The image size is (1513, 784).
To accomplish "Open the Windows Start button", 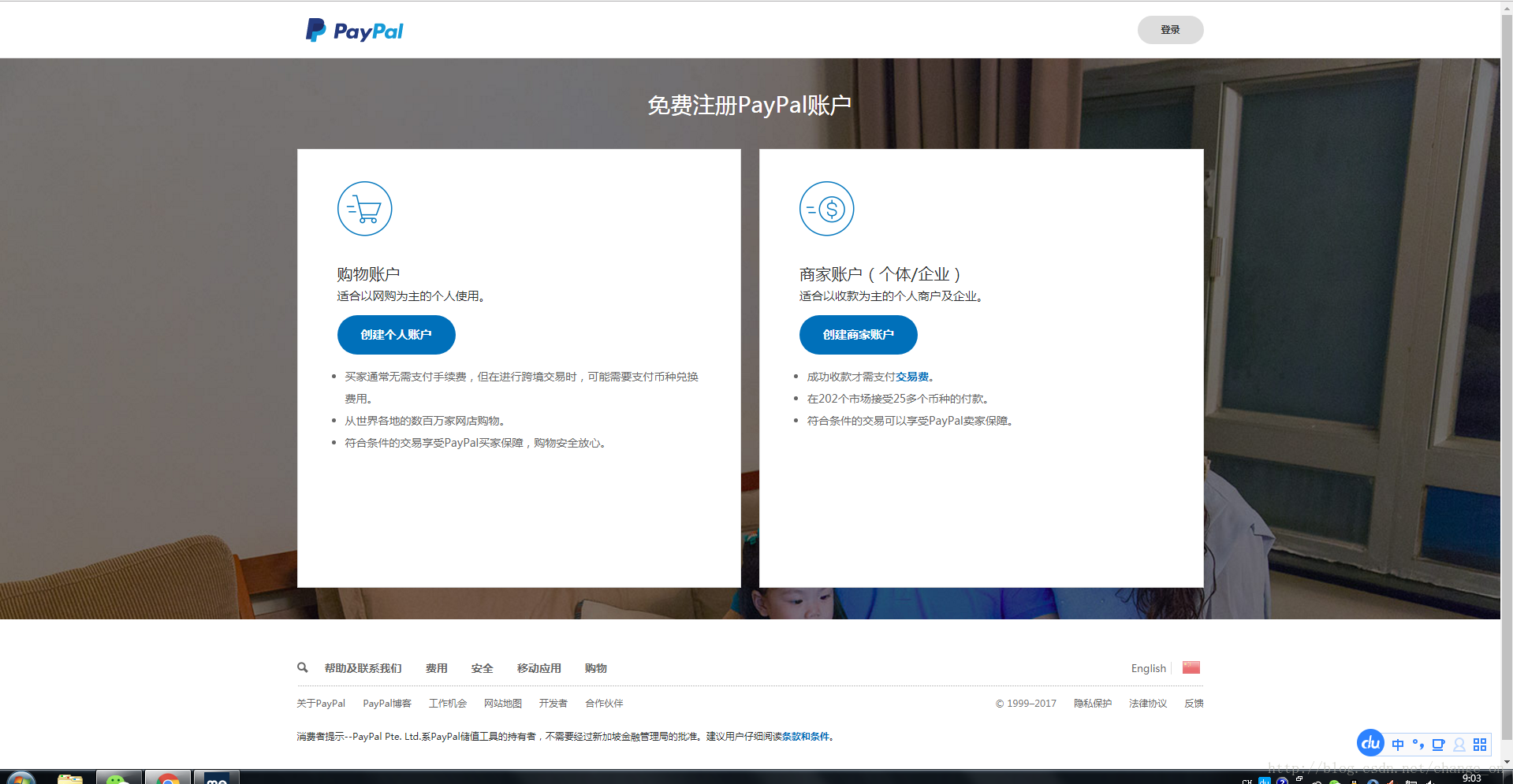I will tap(21, 778).
